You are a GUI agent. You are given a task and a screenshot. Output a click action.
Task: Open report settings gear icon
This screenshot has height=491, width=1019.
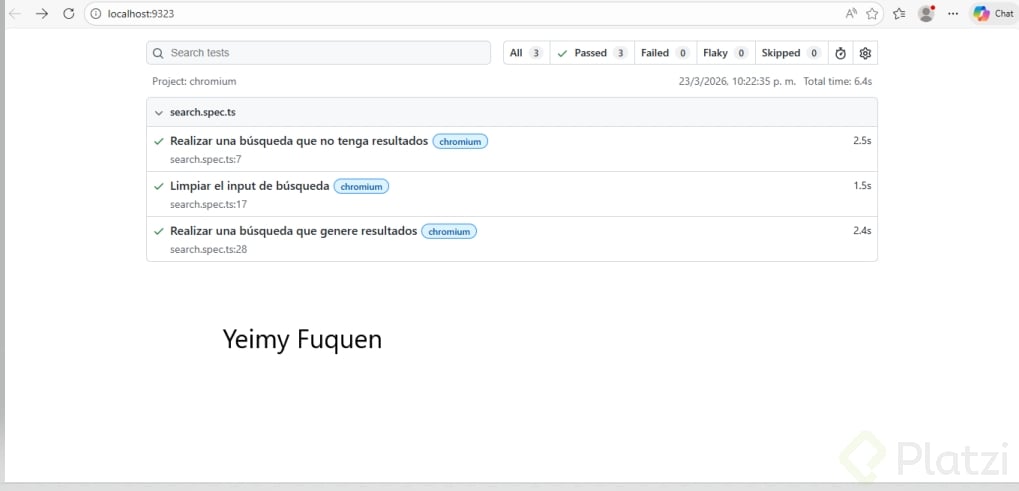865,53
